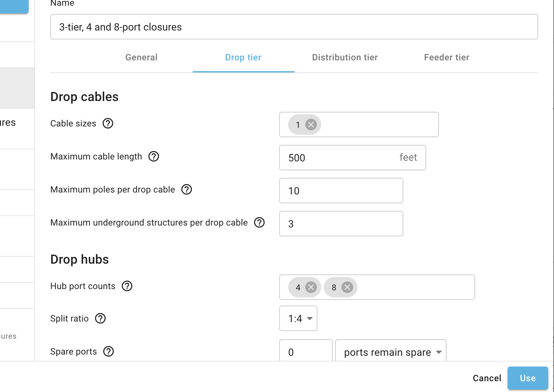
Task: Click the Cable sizes label text
Action: (73, 123)
